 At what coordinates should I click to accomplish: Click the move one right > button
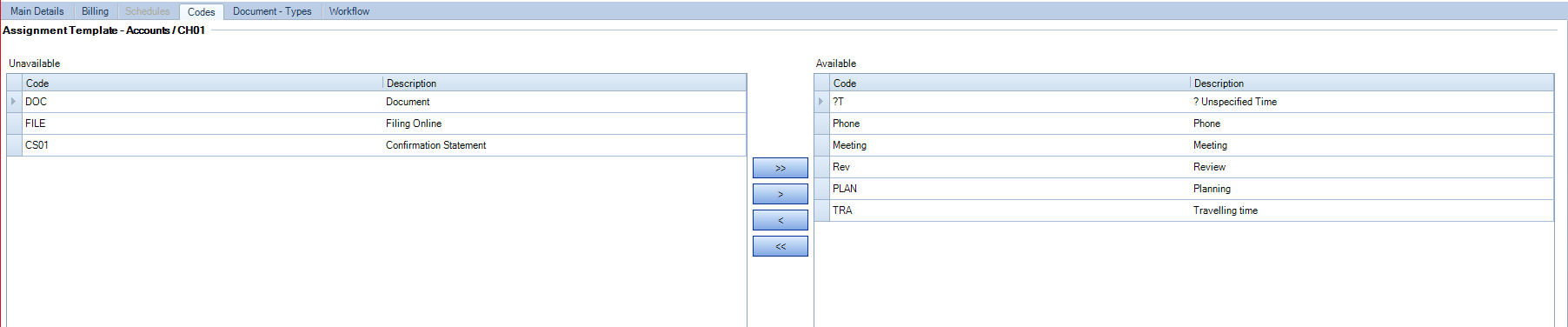click(781, 194)
